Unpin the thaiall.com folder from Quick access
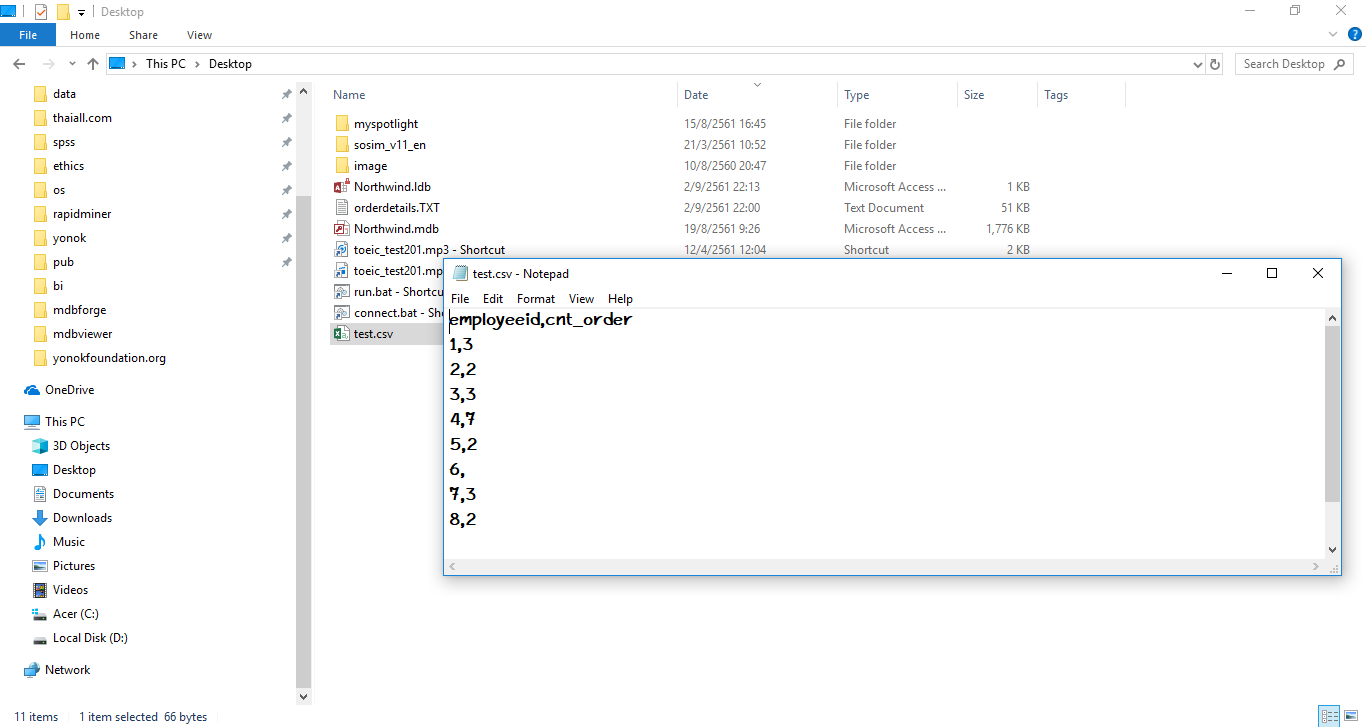Screen dimensions: 1366x727 tap(286, 118)
